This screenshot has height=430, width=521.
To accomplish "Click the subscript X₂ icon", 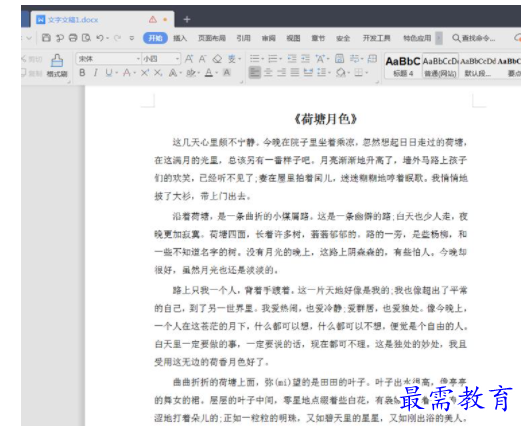I will (x=158, y=72).
